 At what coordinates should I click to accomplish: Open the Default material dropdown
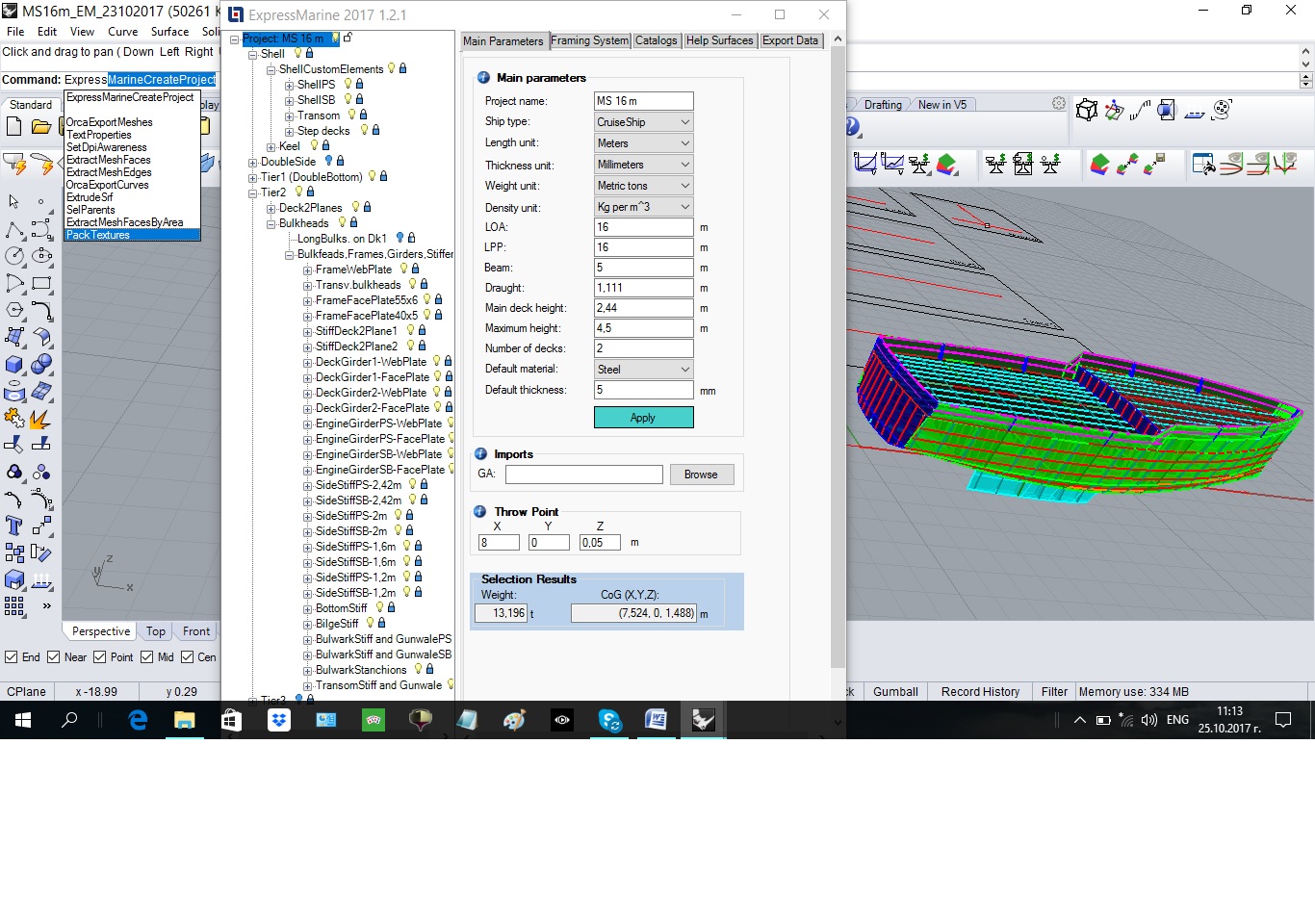coord(643,370)
